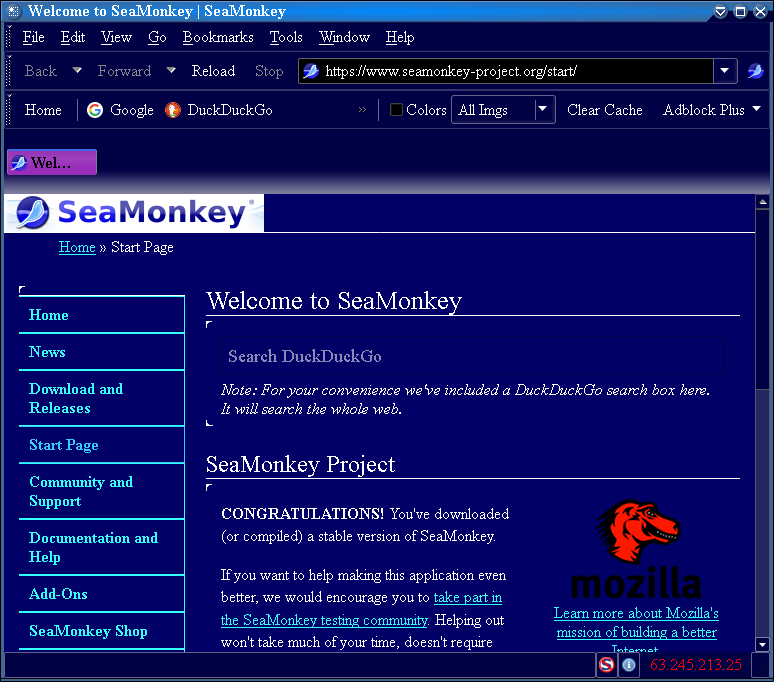The image size is (774, 682).
Task: Click the IP address 63.245.213.25 in status bar
Action: pyautogui.click(x=696, y=665)
